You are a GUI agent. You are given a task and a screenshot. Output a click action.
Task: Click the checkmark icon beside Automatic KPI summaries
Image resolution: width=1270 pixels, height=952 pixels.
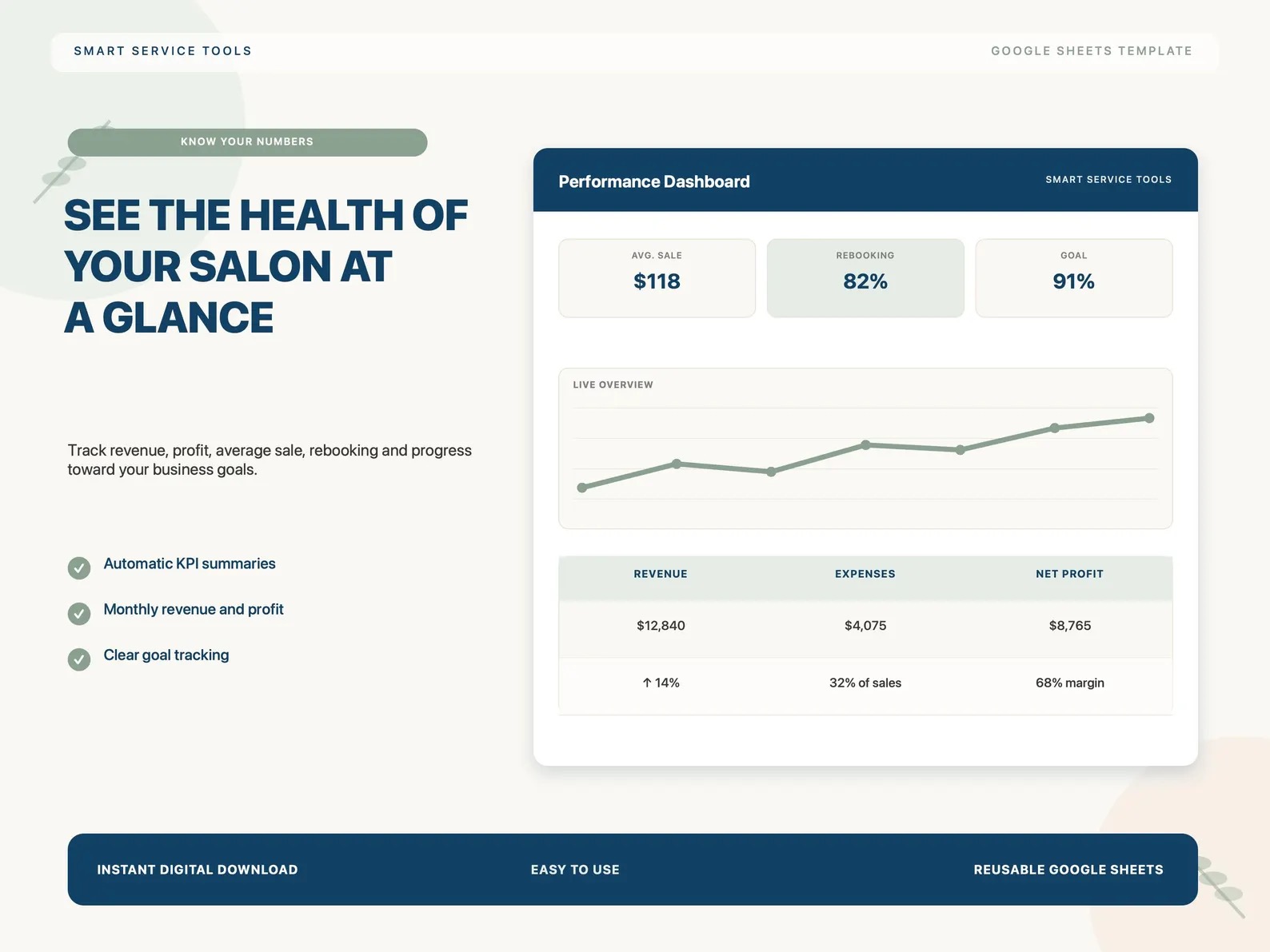click(x=79, y=568)
